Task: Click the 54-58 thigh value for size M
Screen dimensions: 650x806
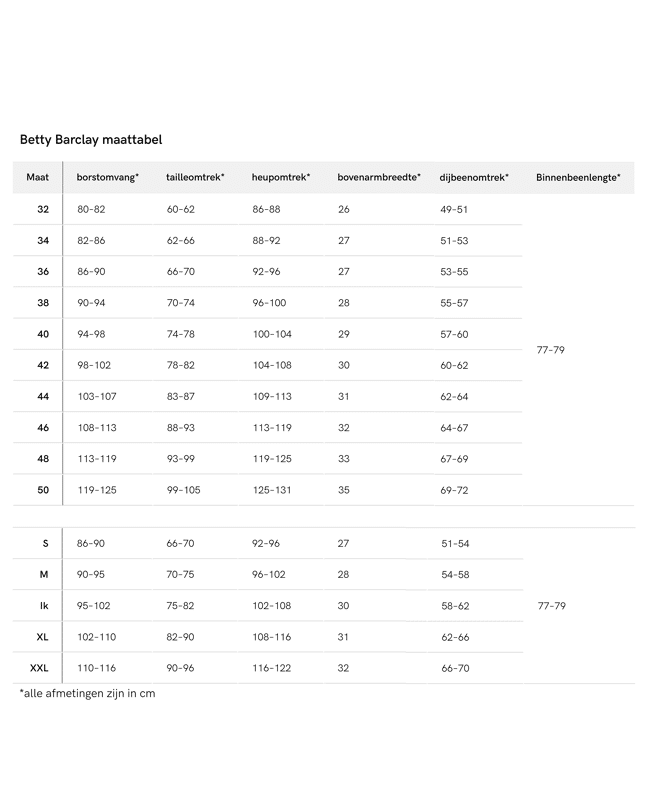Action: [455, 575]
